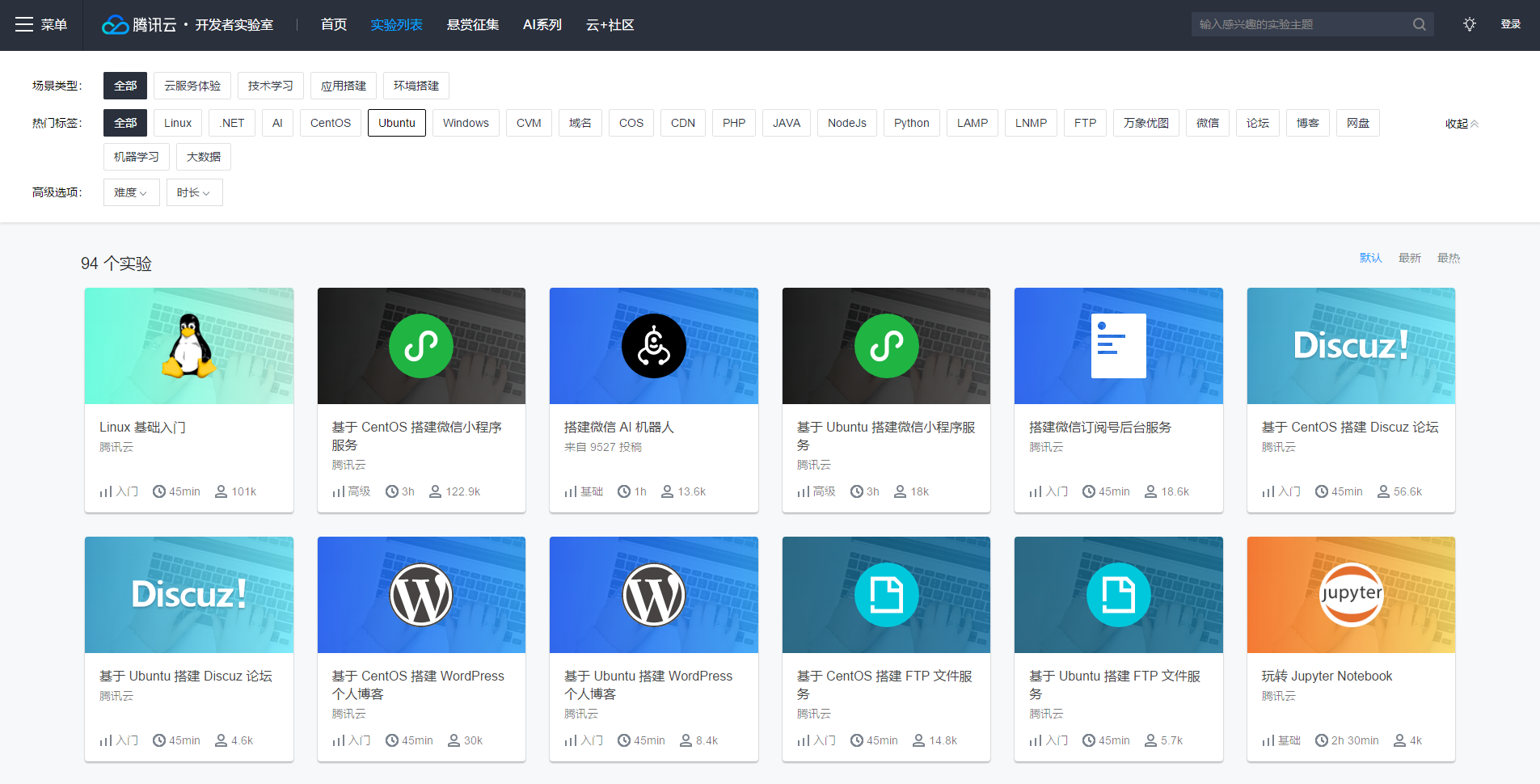Viewport: 1540px width, 784px height.
Task: Click the document icon on 订阅号 card
Action: coord(1119,346)
